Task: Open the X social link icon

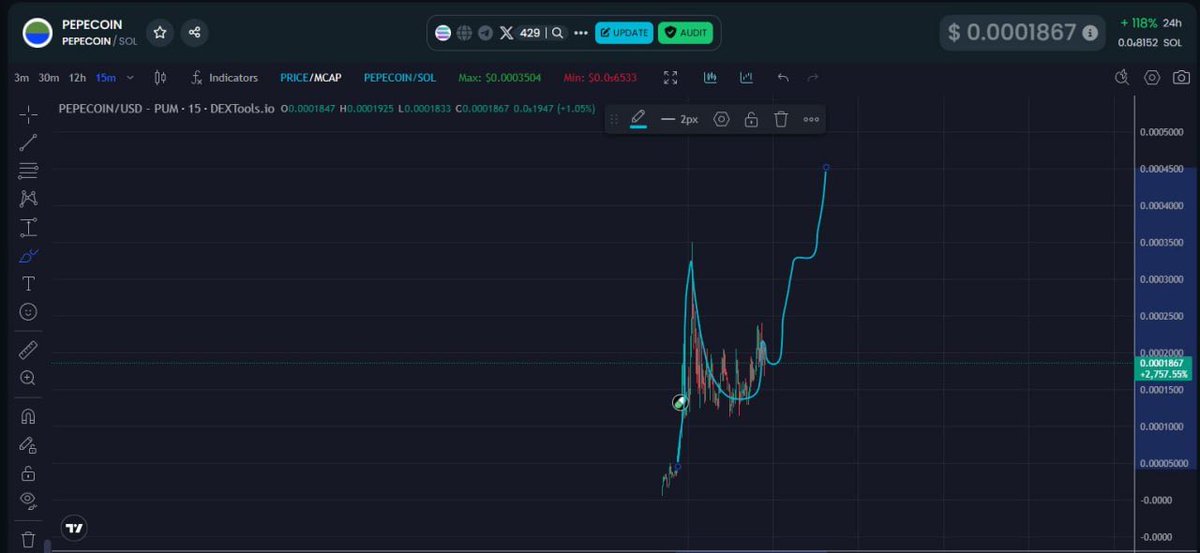Action: (506, 33)
